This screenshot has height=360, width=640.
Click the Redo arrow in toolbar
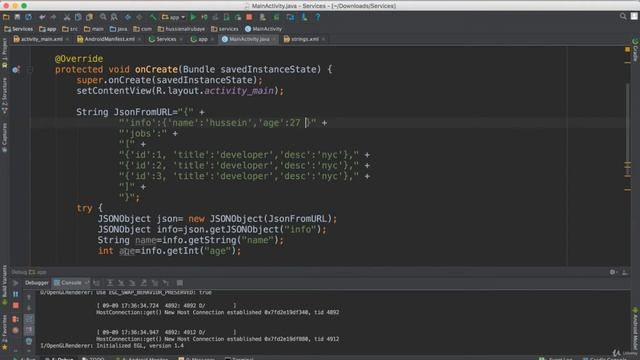(53, 17)
